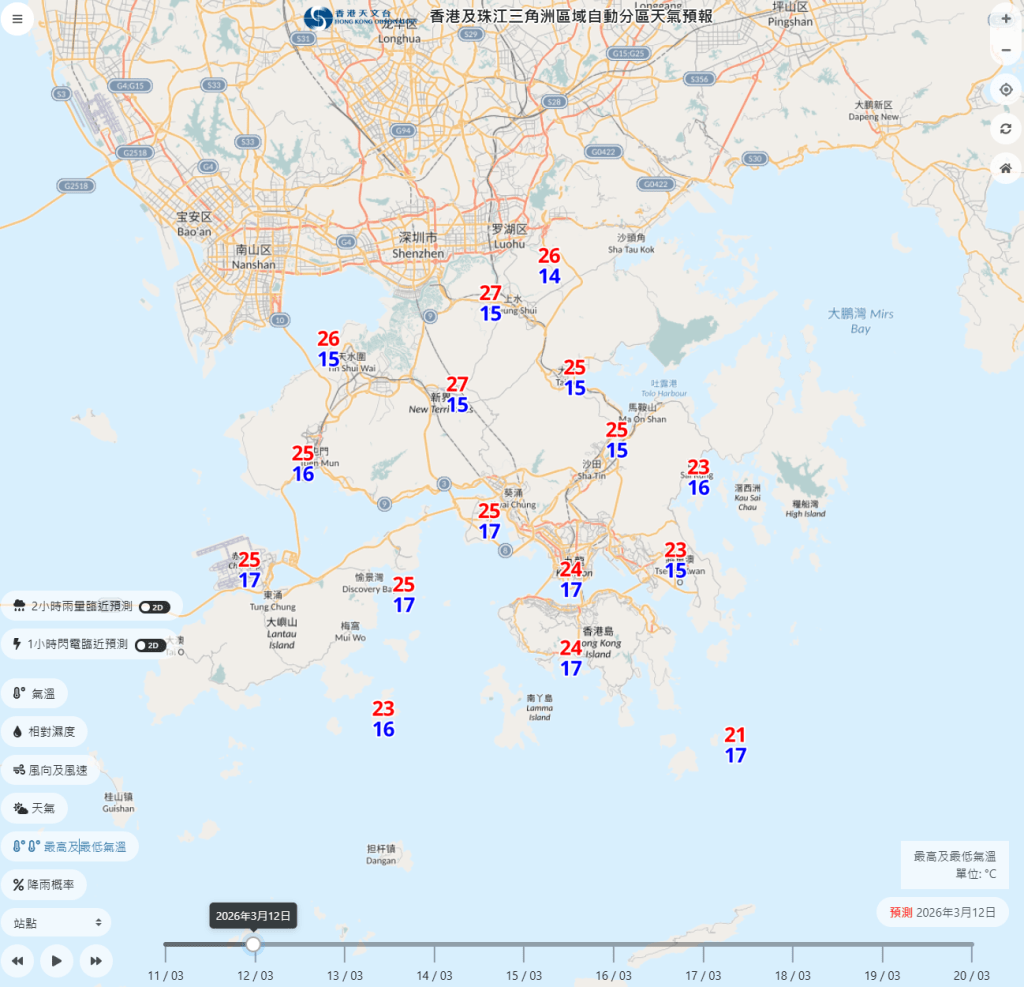Select the 相對濕度 humidity layer
The height and width of the screenshot is (987, 1024).
(44, 731)
